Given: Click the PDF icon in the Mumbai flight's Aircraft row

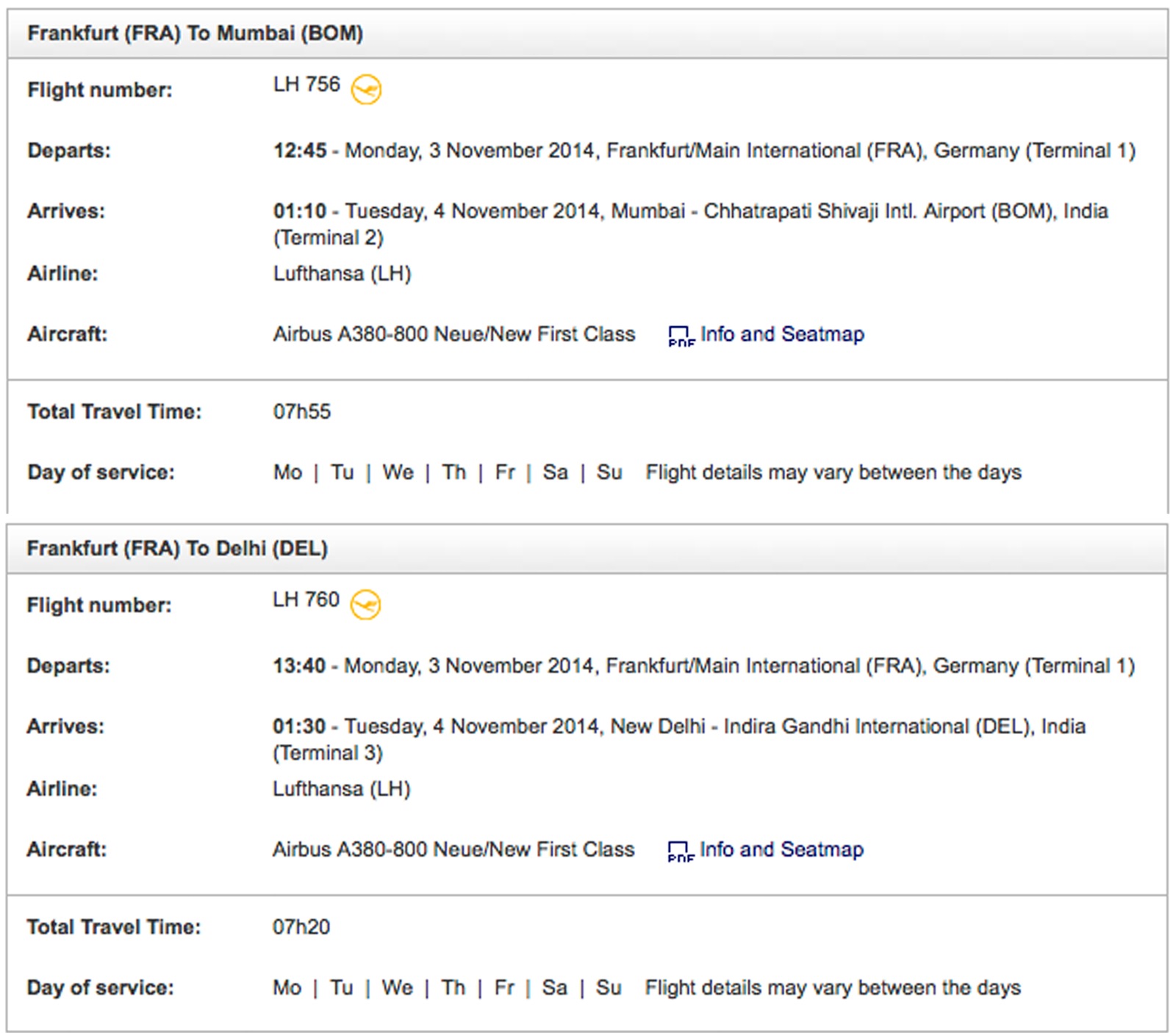Looking at the screenshot, I should 681,336.
